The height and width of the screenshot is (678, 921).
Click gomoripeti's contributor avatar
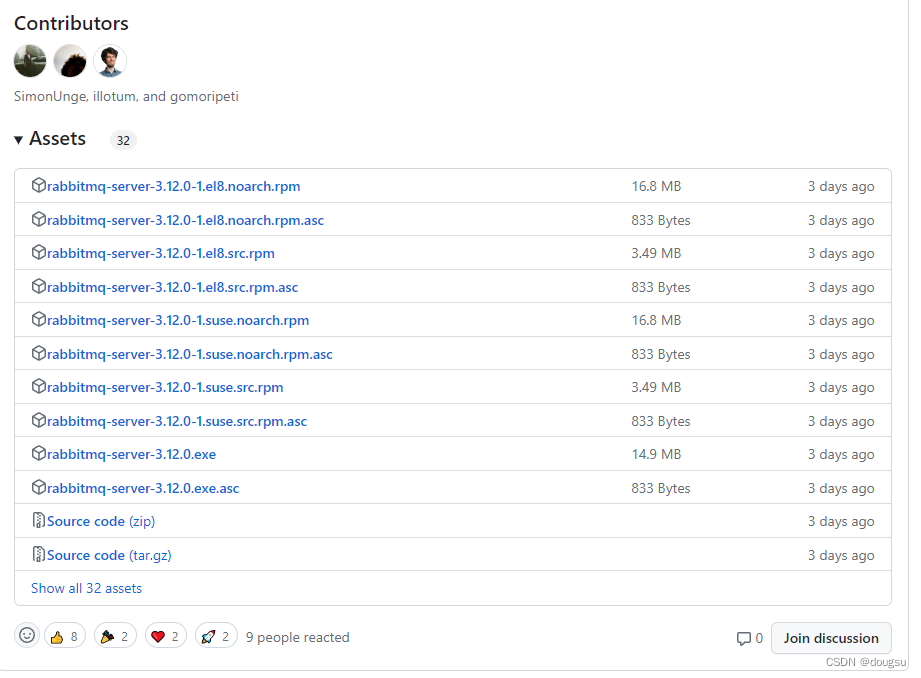tap(109, 60)
